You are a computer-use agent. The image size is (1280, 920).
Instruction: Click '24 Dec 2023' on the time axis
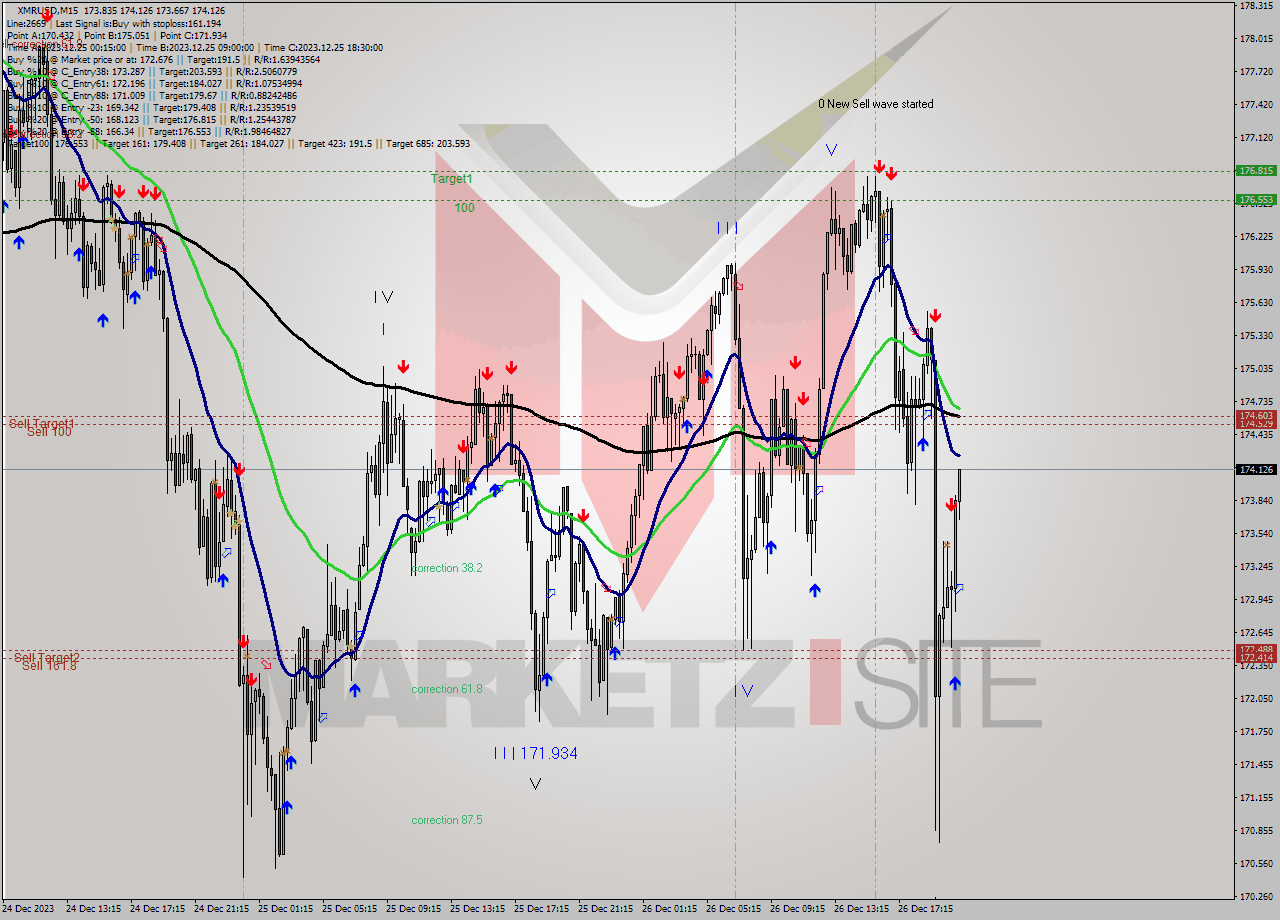[28, 910]
